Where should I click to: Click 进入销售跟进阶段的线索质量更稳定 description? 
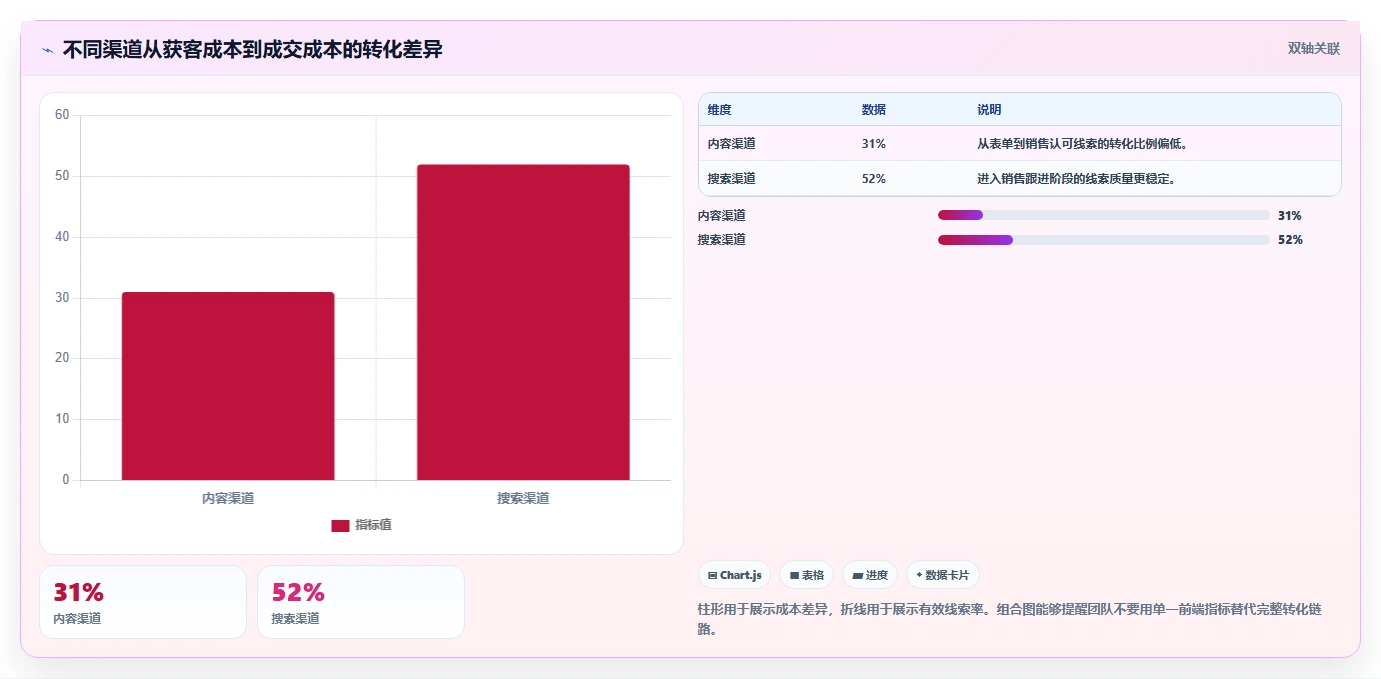[x=1075, y=179]
